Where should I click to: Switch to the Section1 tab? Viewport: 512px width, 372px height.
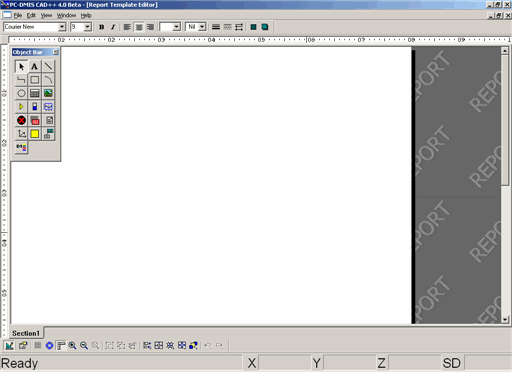tap(26, 333)
